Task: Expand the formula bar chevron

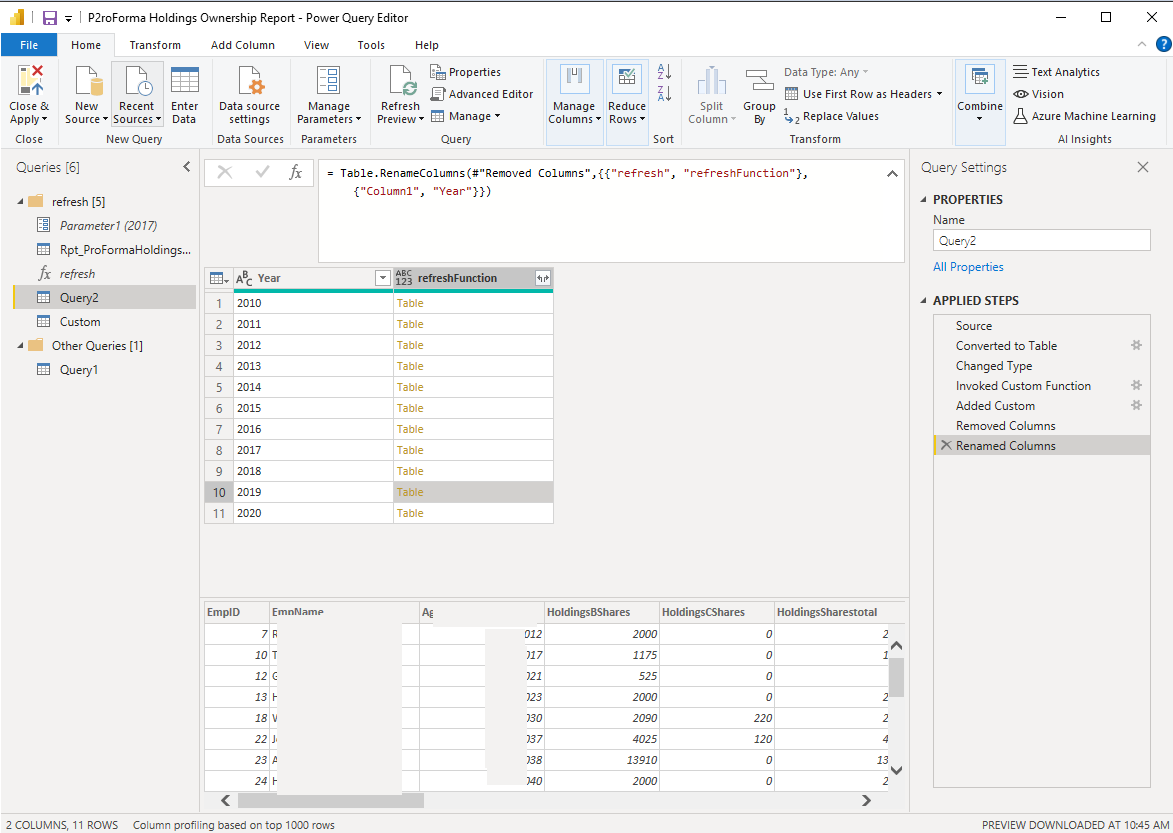Action: 892,173
